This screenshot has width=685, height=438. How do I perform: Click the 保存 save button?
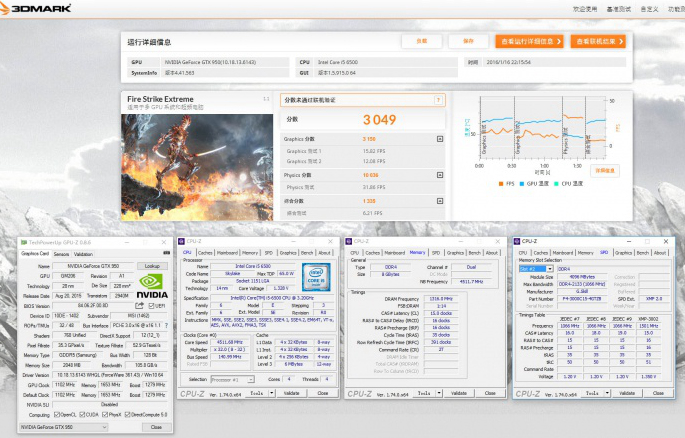click(468, 41)
